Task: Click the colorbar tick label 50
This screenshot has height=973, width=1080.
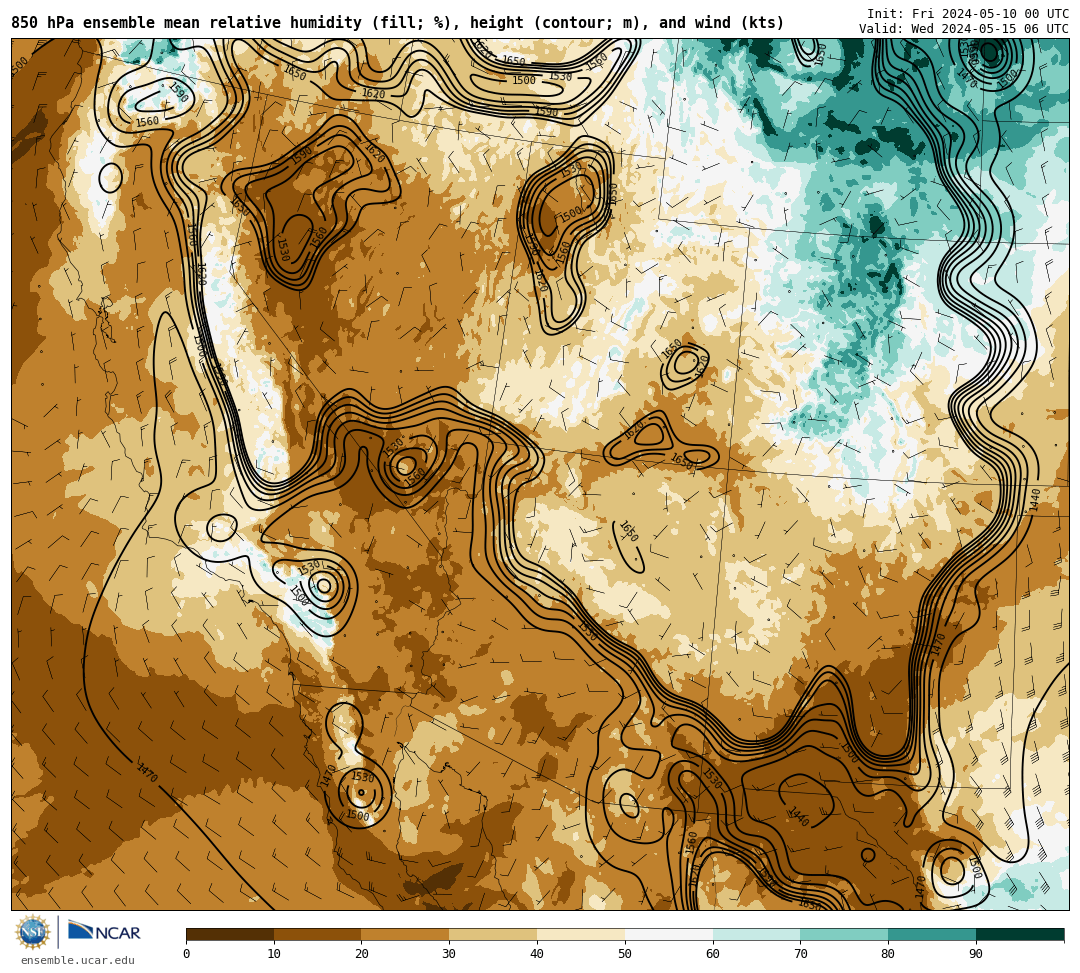Action: [x=625, y=954]
